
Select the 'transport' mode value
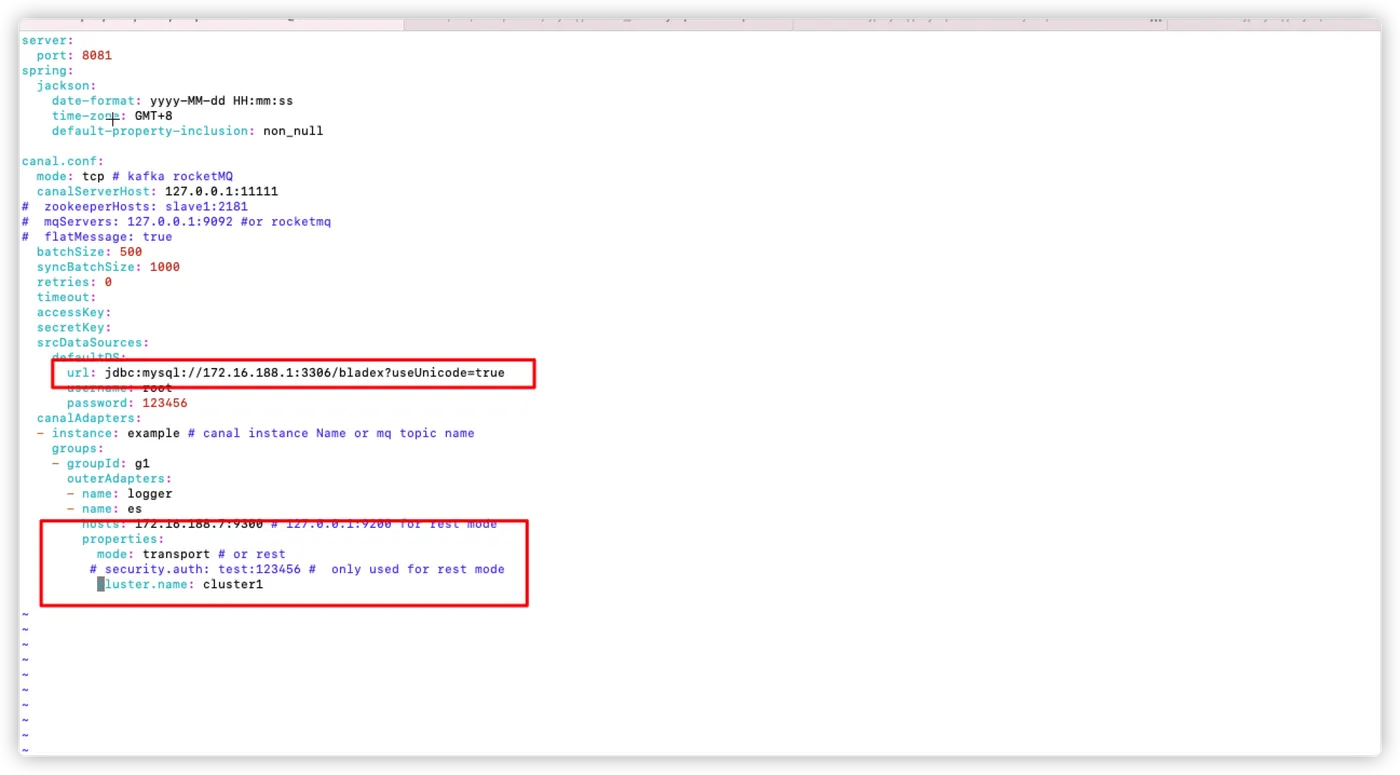click(x=176, y=554)
